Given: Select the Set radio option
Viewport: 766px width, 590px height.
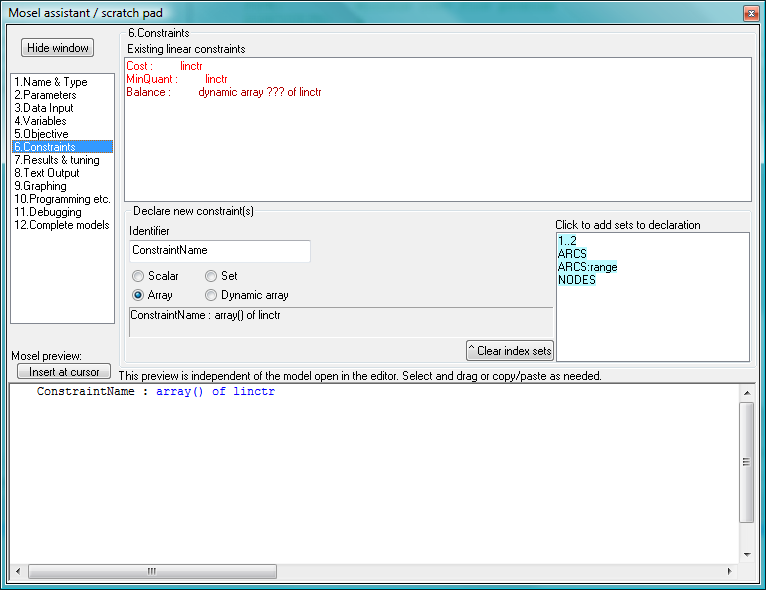Looking at the screenshot, I should click(211, 276).
